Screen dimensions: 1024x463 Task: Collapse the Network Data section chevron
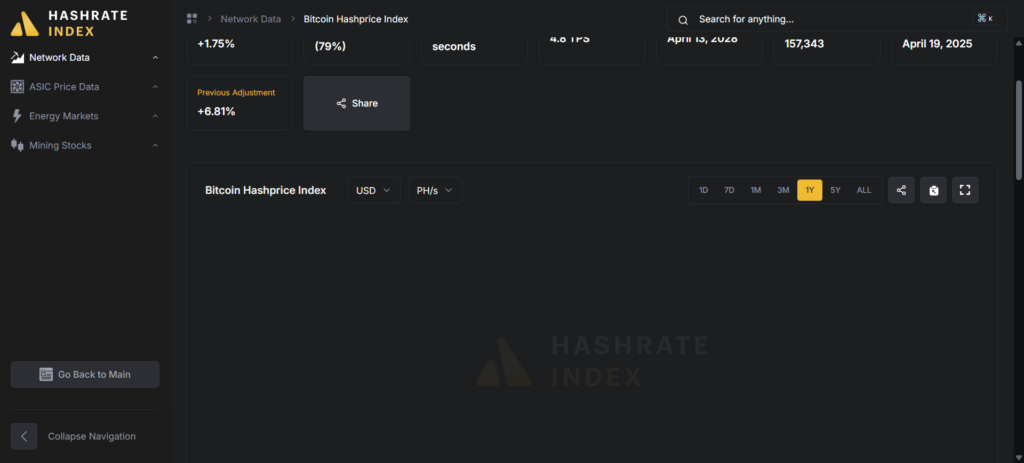point(155,57)
